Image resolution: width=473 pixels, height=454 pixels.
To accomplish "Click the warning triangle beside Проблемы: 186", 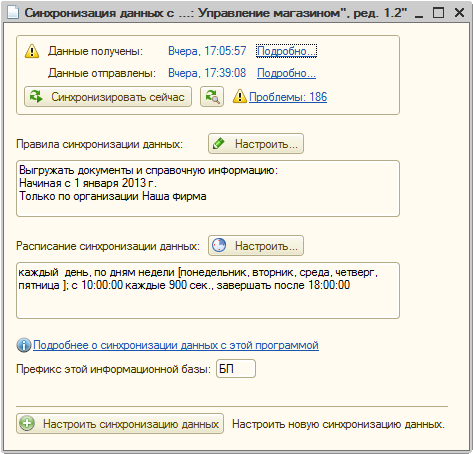I will pyautogui.click(x=240, y=97).
